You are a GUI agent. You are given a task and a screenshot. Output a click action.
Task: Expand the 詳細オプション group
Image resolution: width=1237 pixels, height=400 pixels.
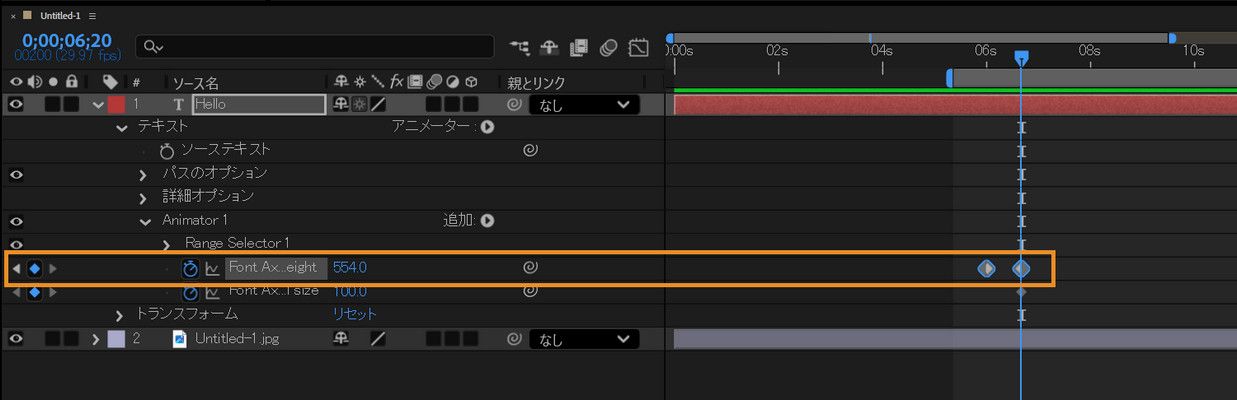click(x=143, y=198)
